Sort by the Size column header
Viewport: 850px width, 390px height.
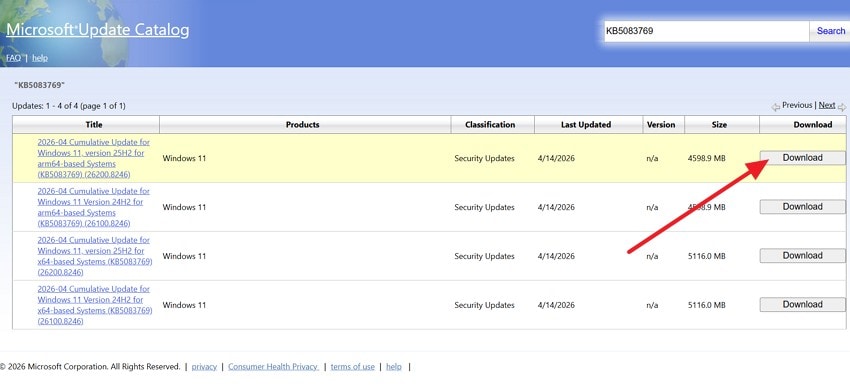tap(719, 125)
